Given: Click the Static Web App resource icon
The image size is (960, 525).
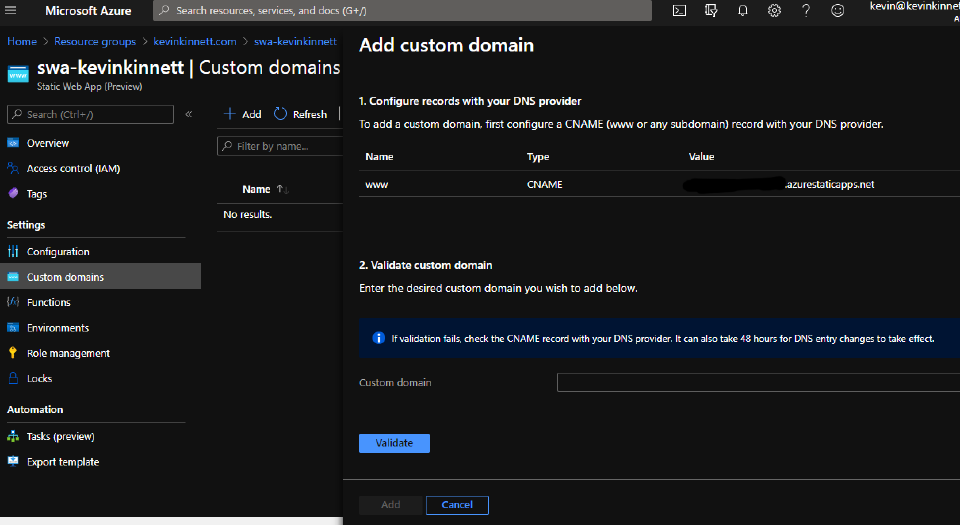Looking at the screenshot, I should (18, 74).
